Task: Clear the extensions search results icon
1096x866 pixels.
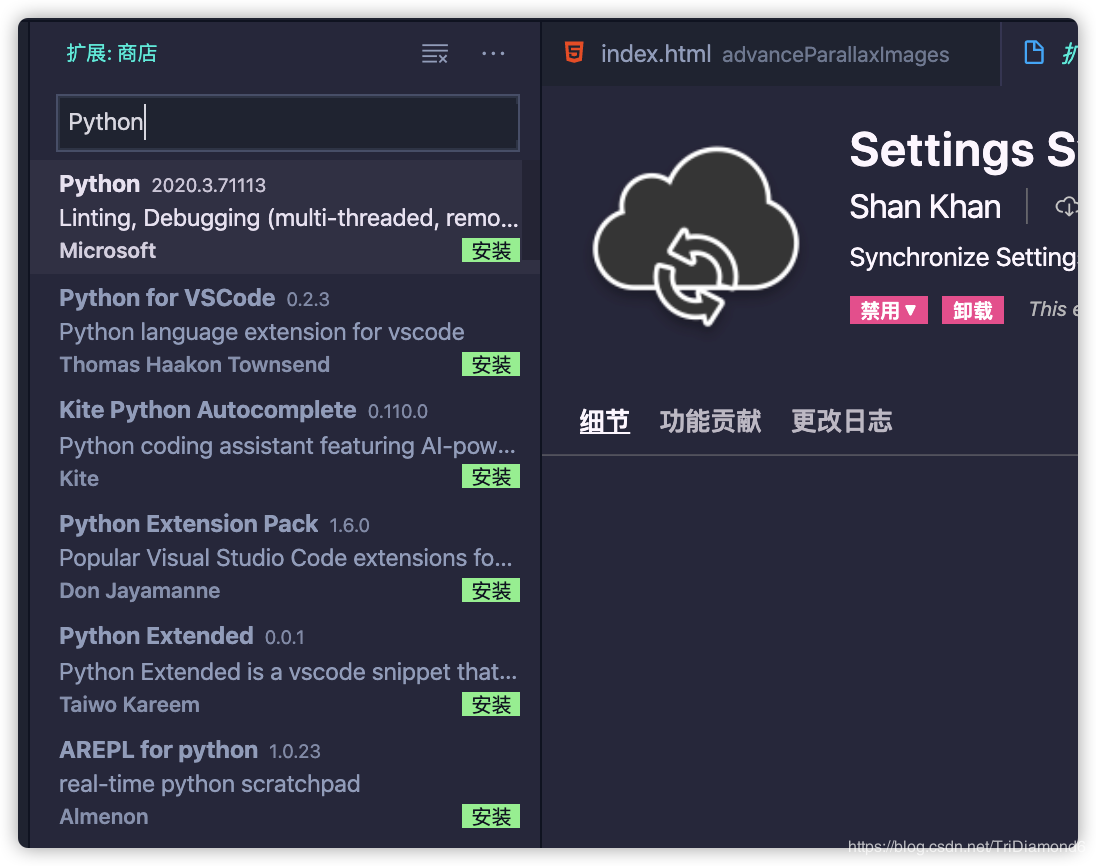Action: [434, 54]
